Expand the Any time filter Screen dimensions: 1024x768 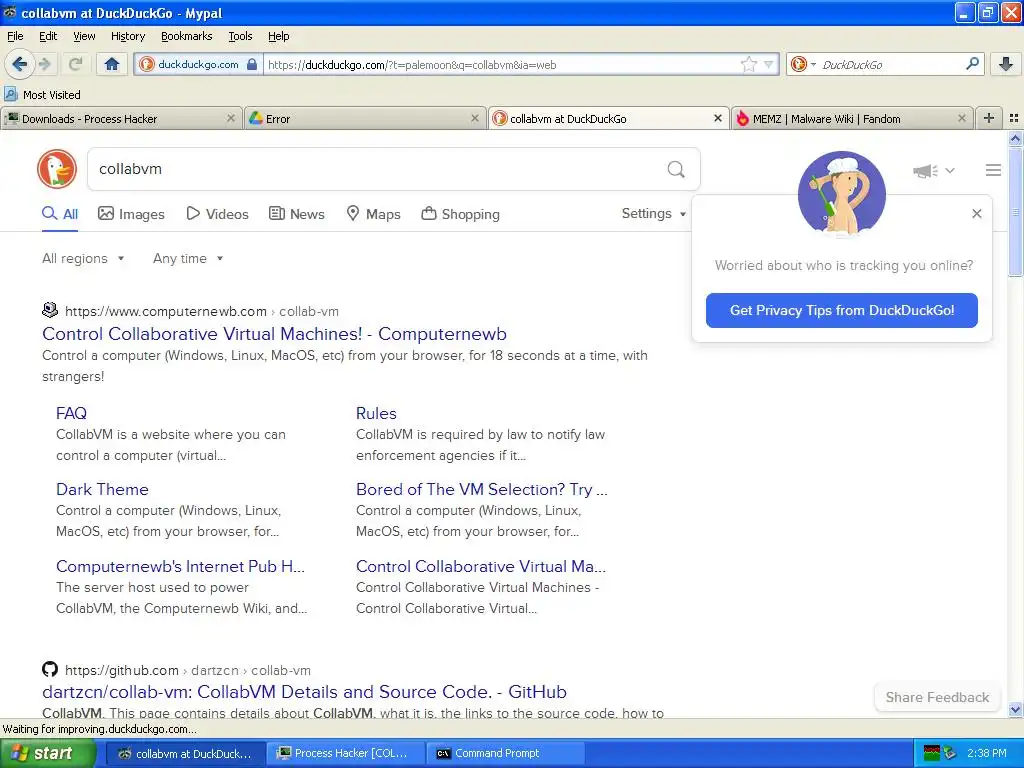tap(188, 259)
